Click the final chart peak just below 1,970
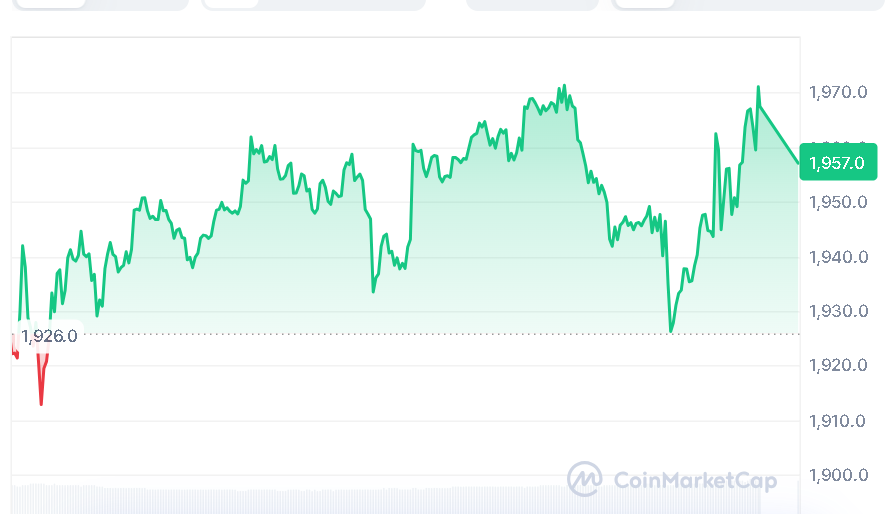The height and width of the screenshot is (514, 886). click(x=758, y=88)
